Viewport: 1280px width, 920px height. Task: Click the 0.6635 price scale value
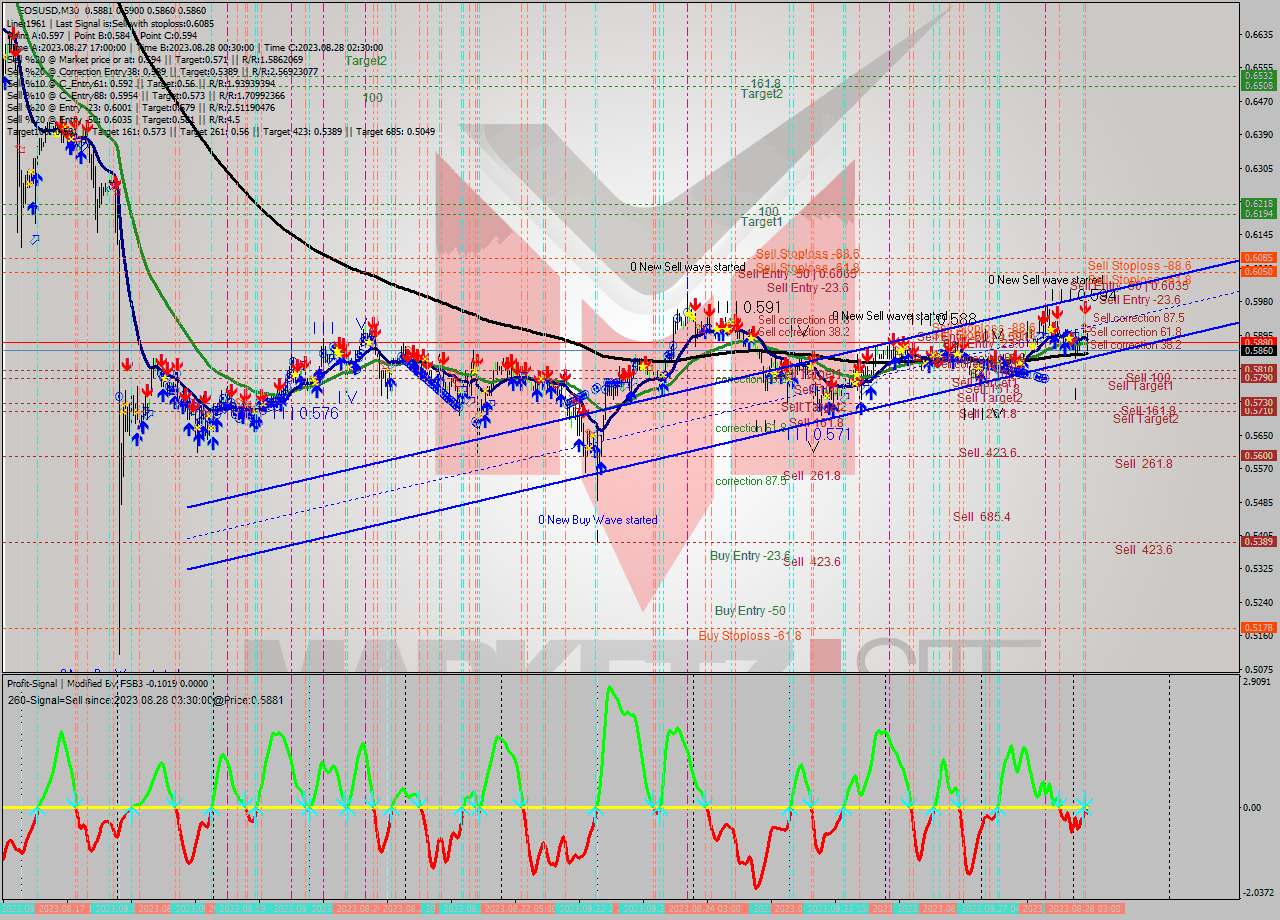[x=1257, y=35]
